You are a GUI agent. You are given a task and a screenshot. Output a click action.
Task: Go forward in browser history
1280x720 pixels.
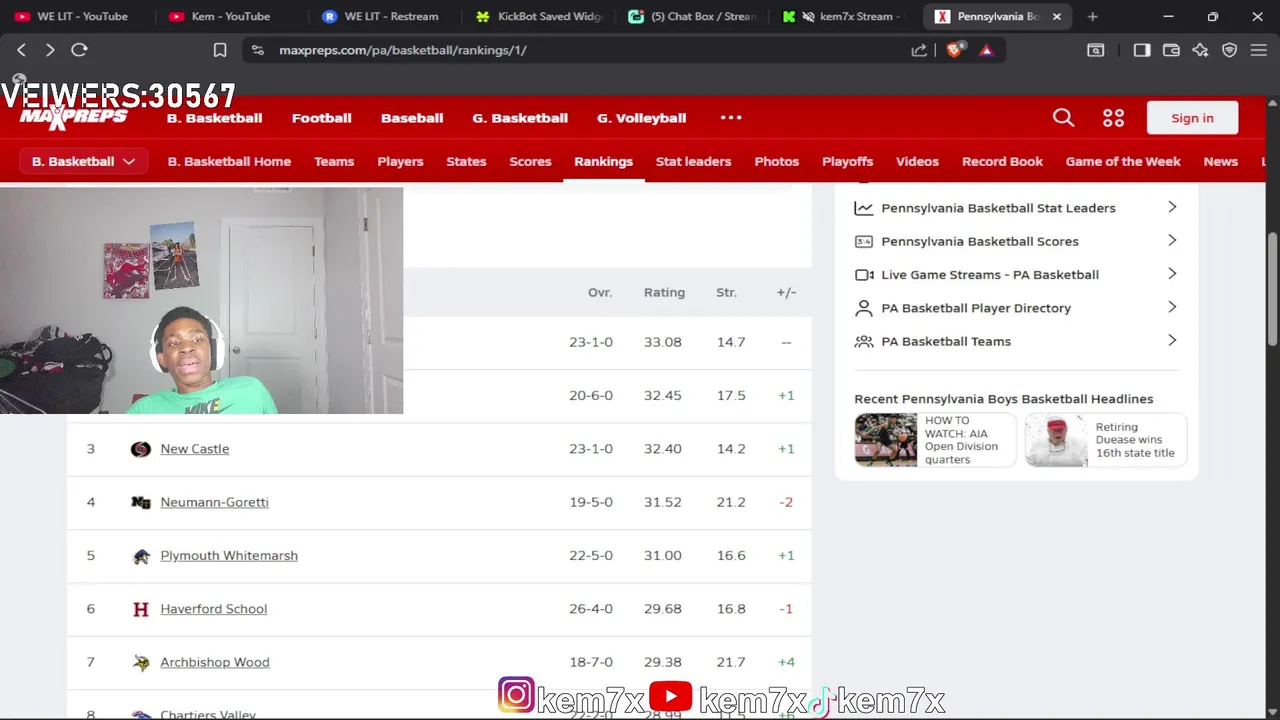click(x=50, y=50)
